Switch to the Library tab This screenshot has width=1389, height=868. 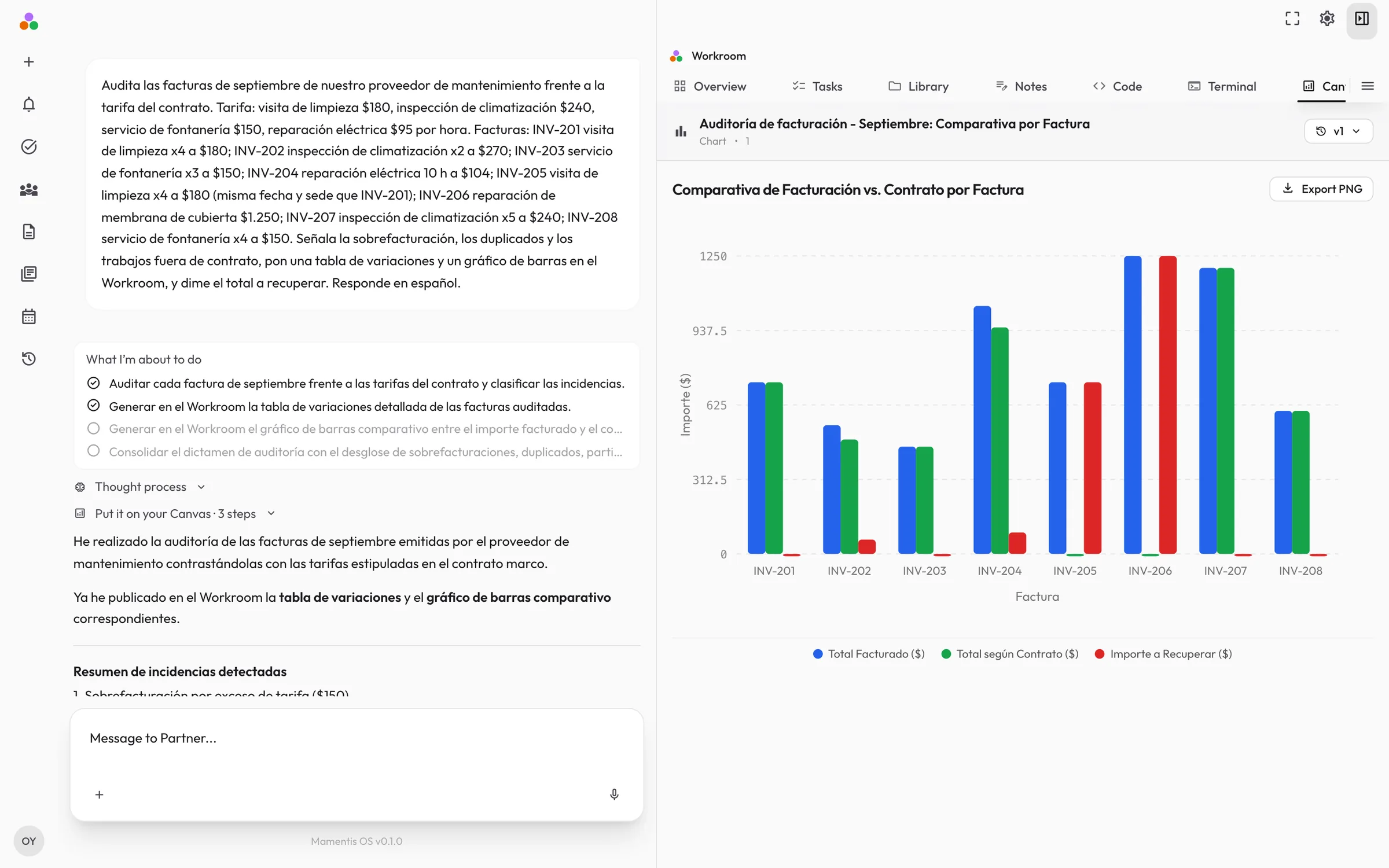(918, 86)
